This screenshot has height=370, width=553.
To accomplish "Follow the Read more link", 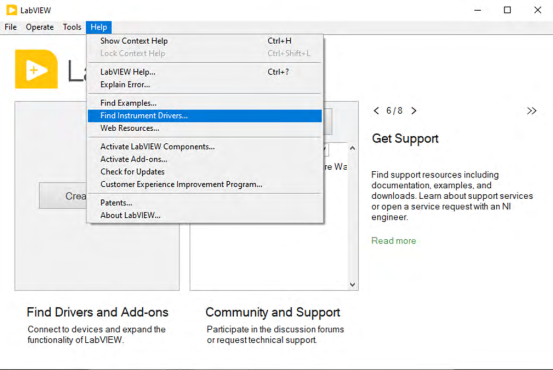I will tap(394, 241).
